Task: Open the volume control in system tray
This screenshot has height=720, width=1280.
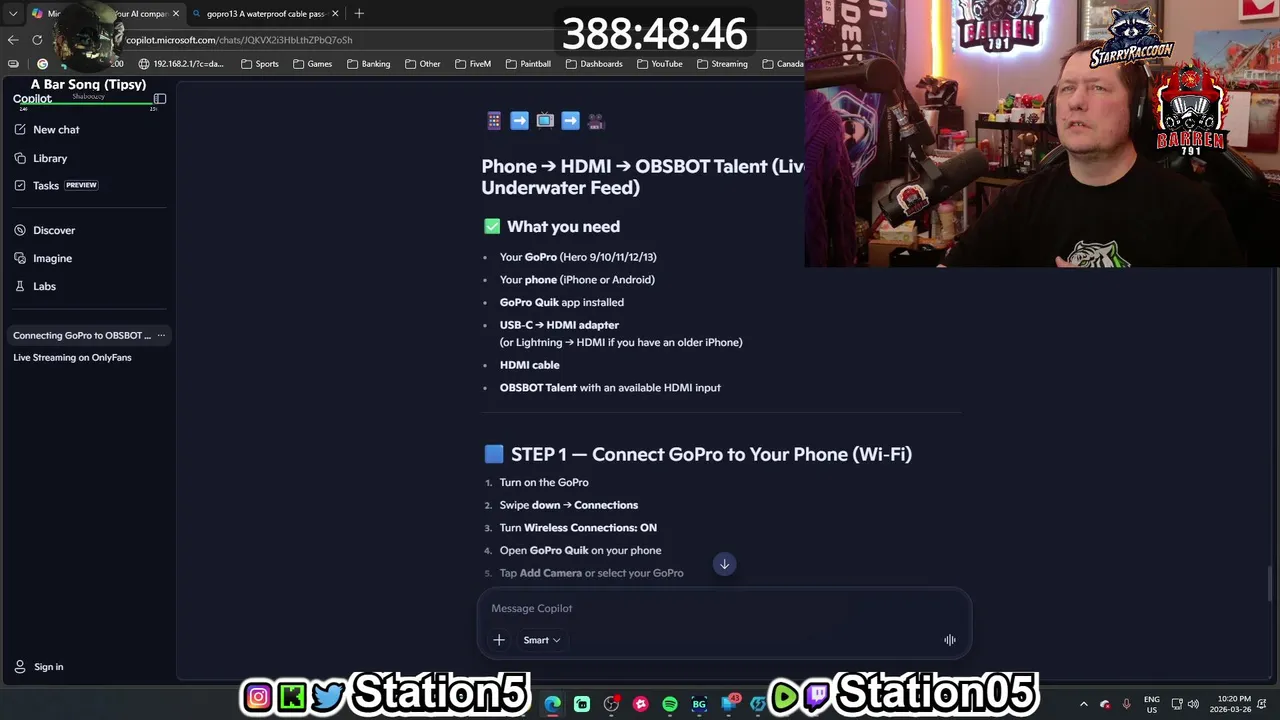Action: click(x=1193, y=704)
